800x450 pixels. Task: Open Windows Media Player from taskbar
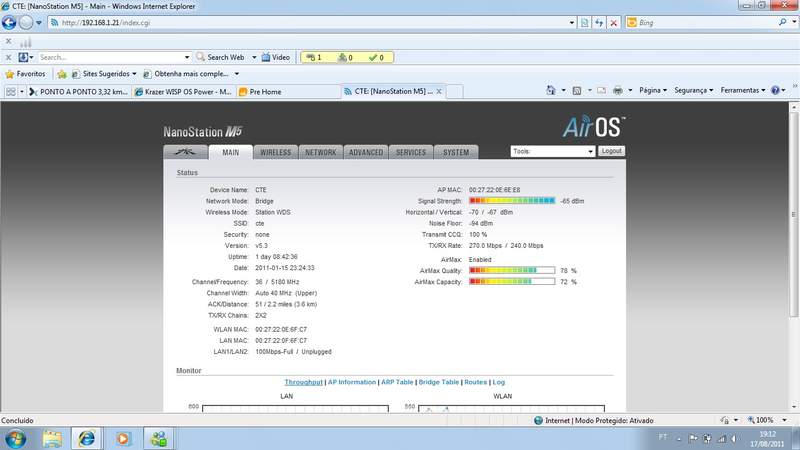[122, 439]
